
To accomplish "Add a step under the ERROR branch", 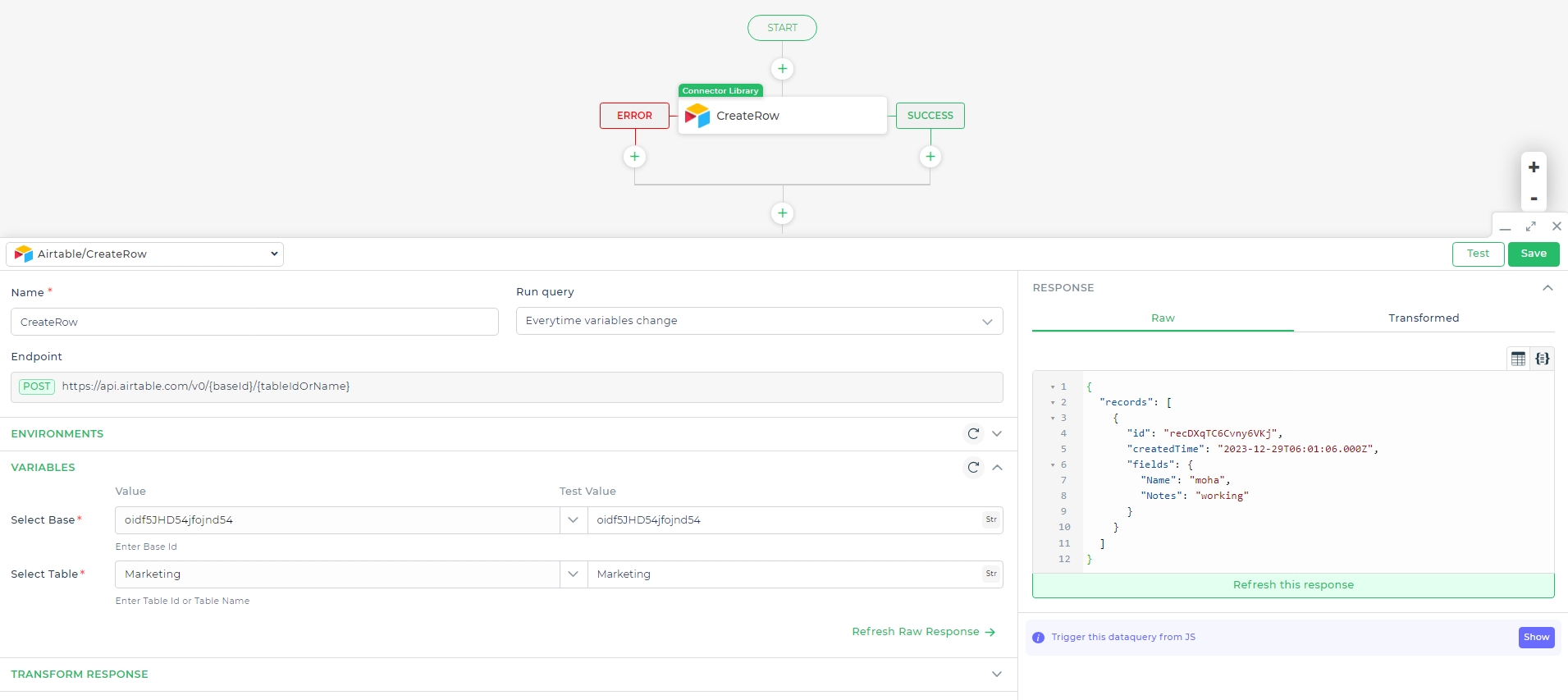I will tap(634, 157).
